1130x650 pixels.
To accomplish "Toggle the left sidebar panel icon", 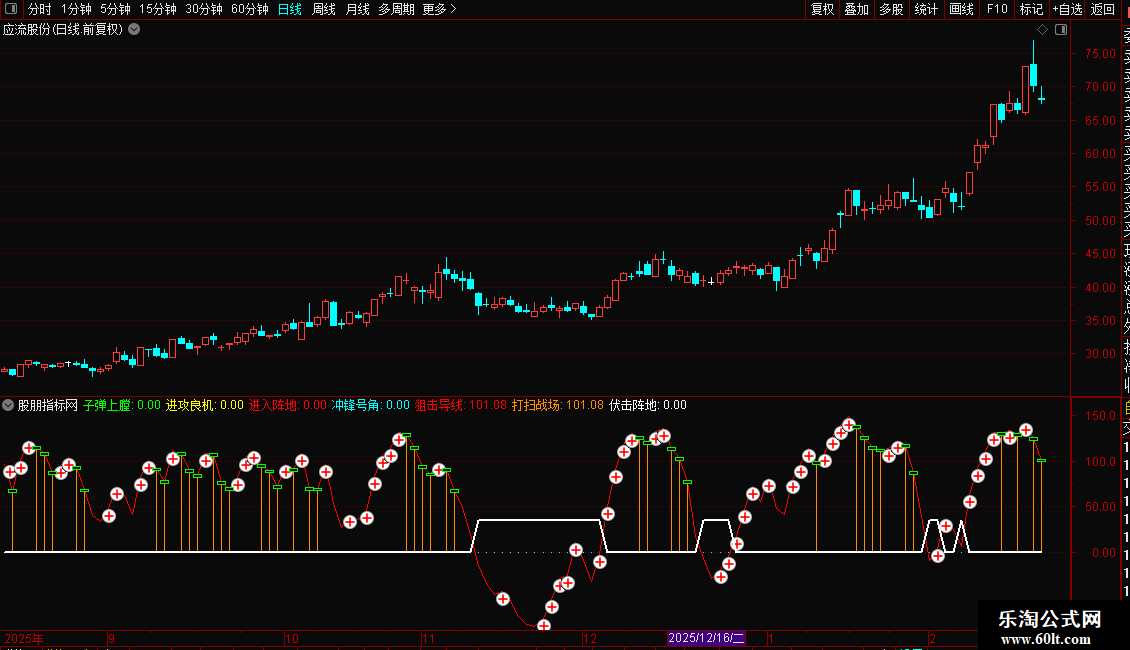I will point(11,9).
